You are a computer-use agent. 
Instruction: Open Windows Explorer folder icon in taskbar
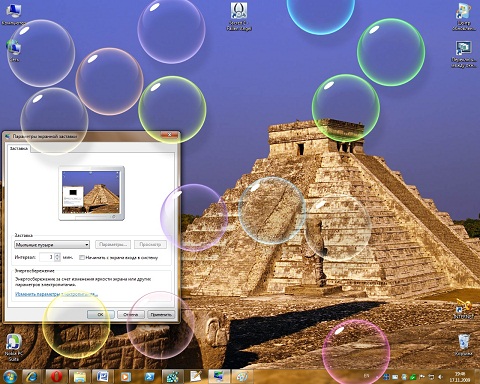(x=80, y=377)
